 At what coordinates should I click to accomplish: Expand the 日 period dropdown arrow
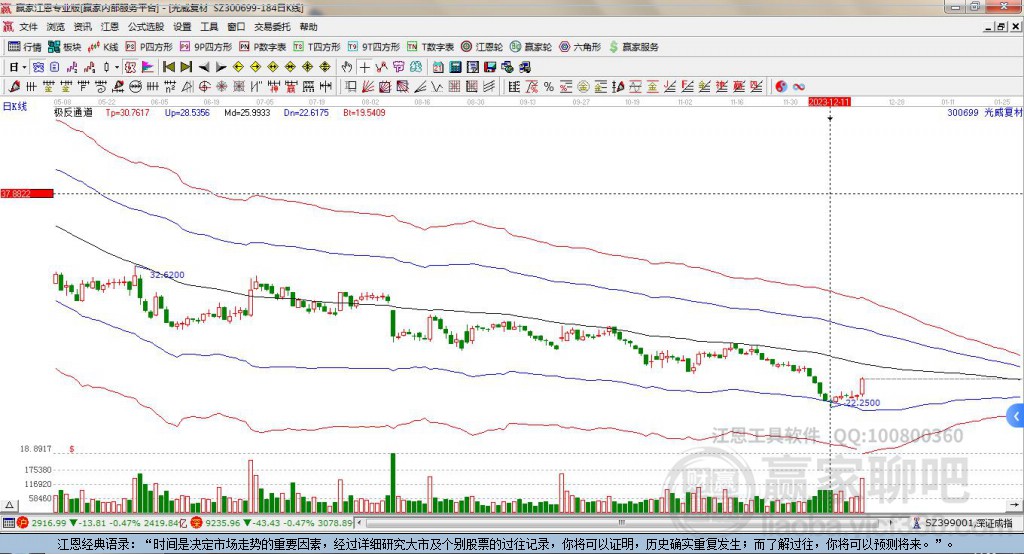tap(24, 67)
